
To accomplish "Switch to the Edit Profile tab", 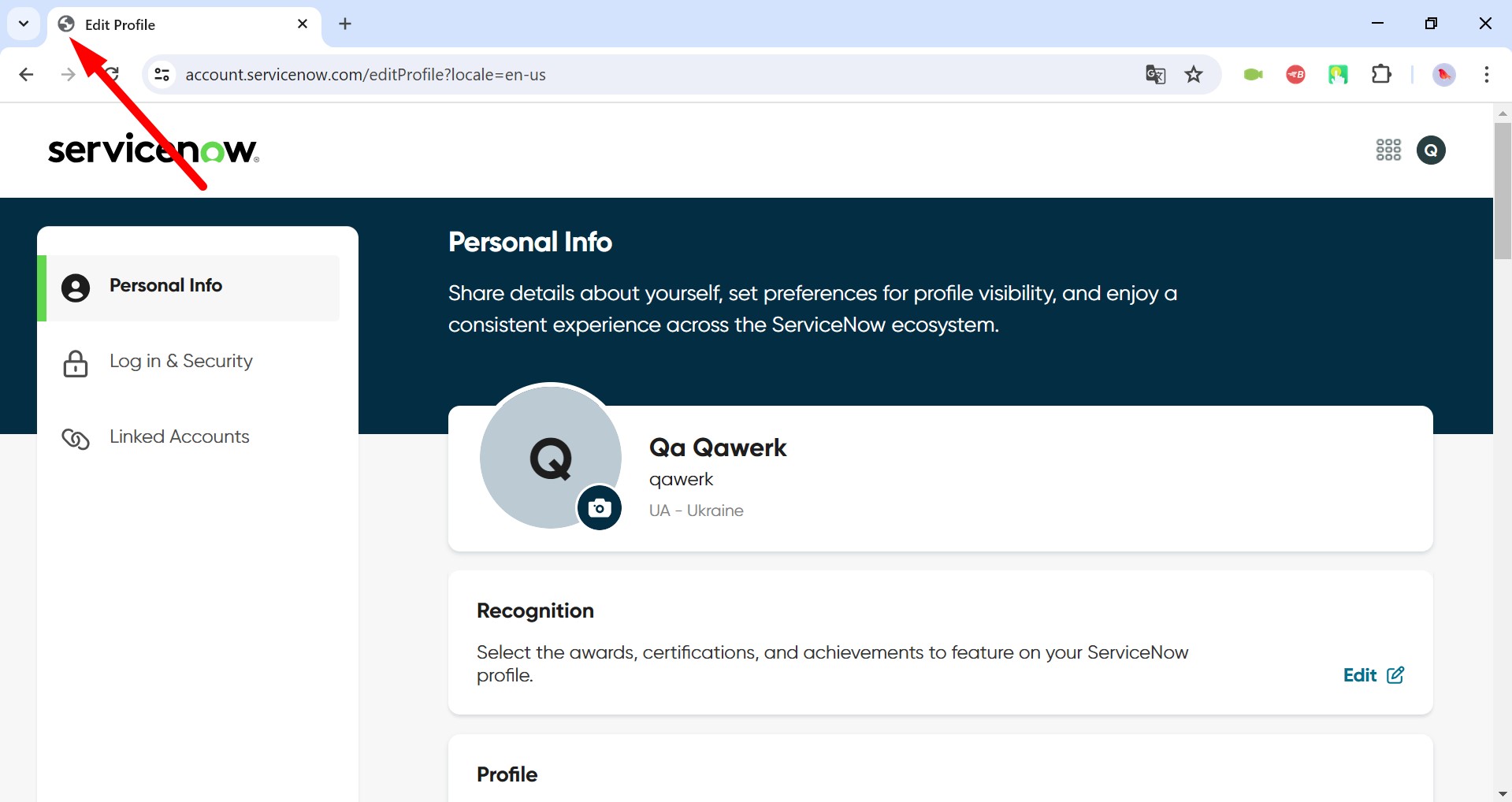I will [184, 24].
